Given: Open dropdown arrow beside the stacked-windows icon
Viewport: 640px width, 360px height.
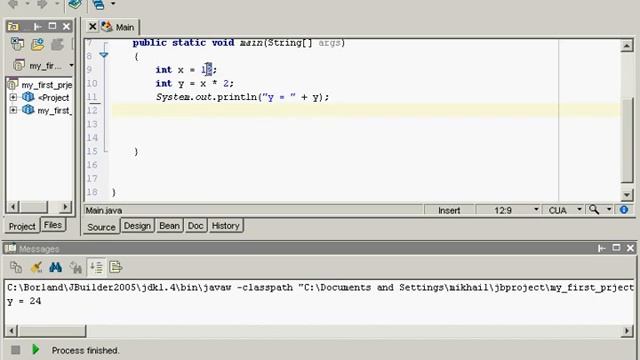Looking at the screenshot, I should click(113, 4).
